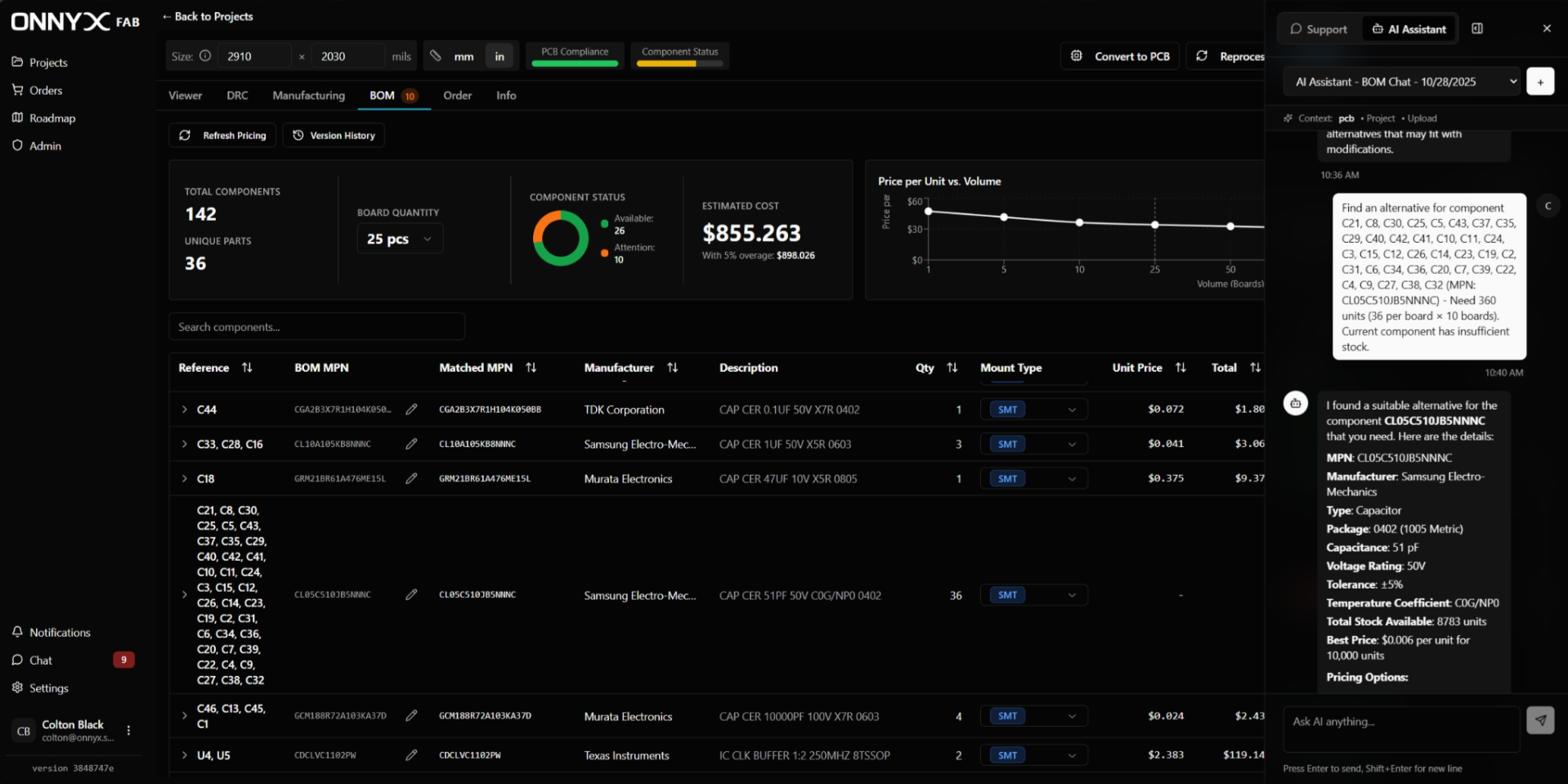1568x784 pixels.
Task: Click Back to Projects link
Action: click(x=207, y=16)
